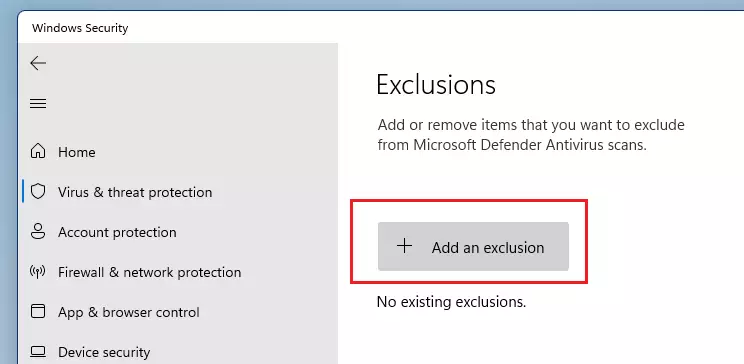Open the hamburger navigation menu
The width and height of the screenshot is (744, 364).
(x=38, y=103)
